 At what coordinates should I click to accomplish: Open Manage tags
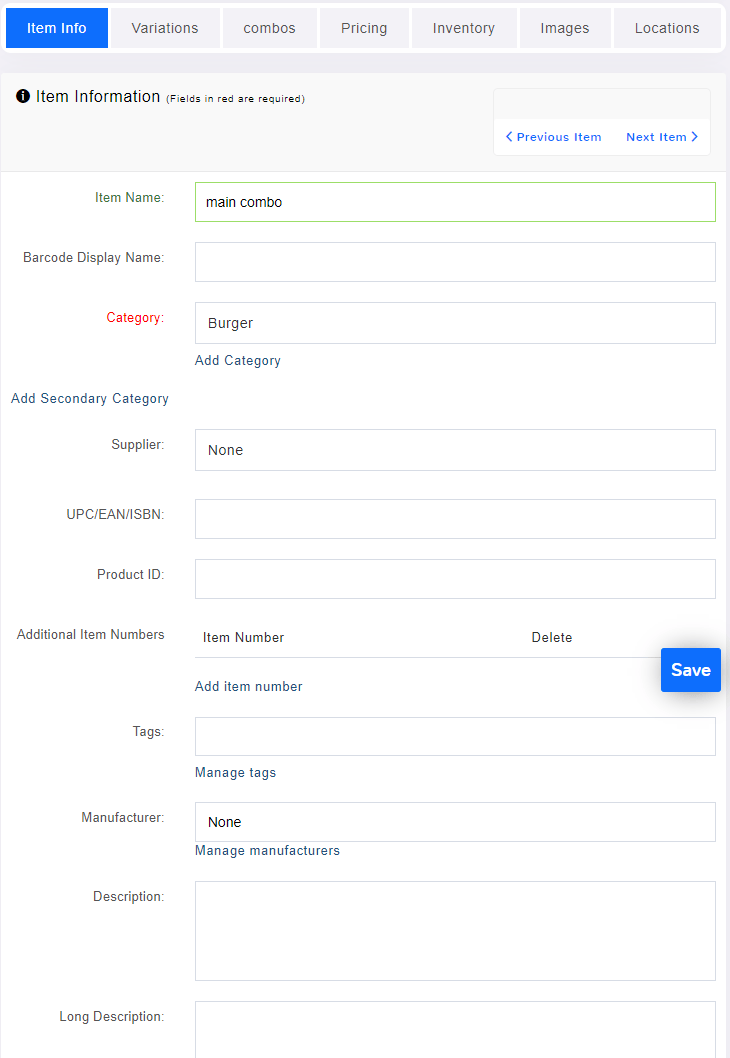point(235,772)
